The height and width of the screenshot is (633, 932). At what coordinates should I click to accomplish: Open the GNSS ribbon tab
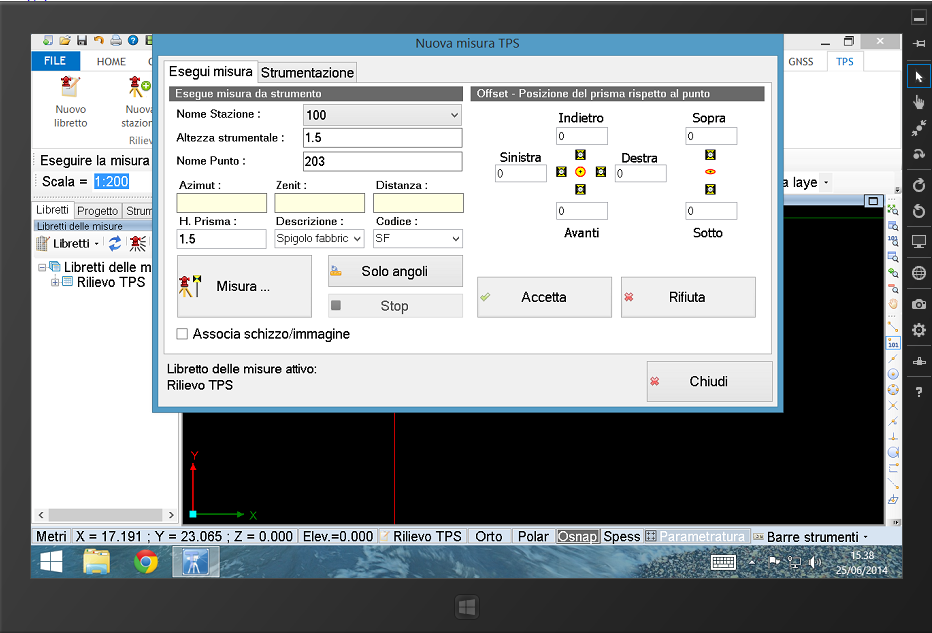[x=801, y=61]
